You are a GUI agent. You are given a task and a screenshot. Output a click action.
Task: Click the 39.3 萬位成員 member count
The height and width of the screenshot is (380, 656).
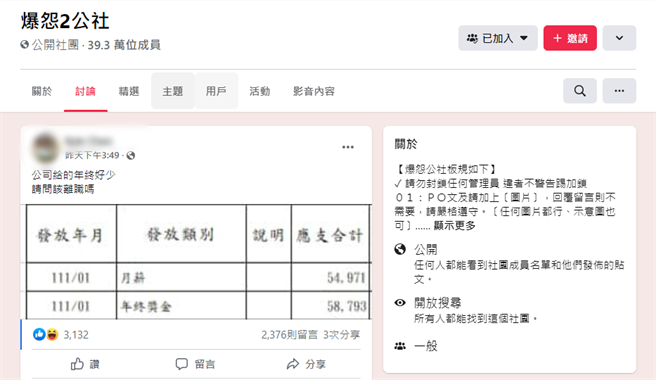click(x=124, y=45)
